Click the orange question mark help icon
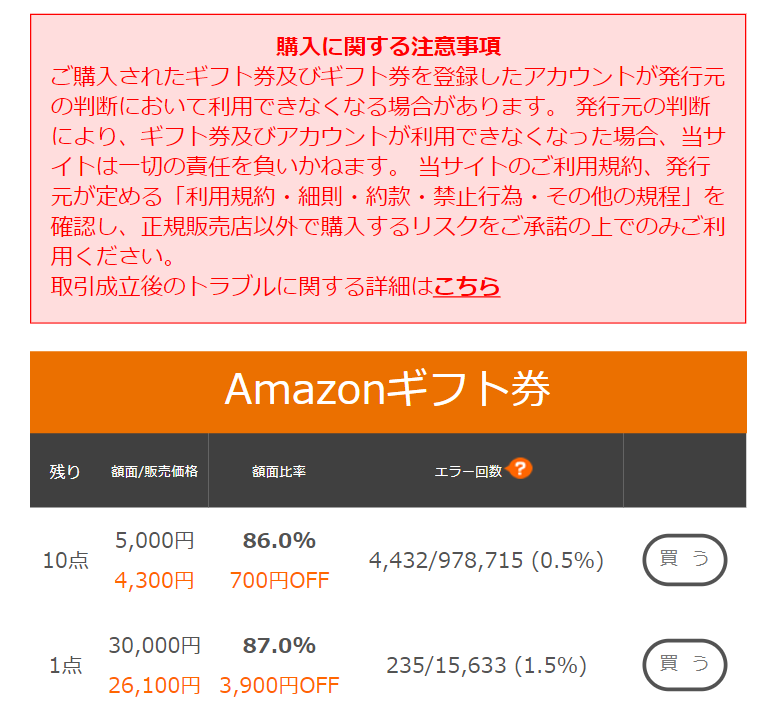The height and width of the screenshot is (719, 777). 521,468
